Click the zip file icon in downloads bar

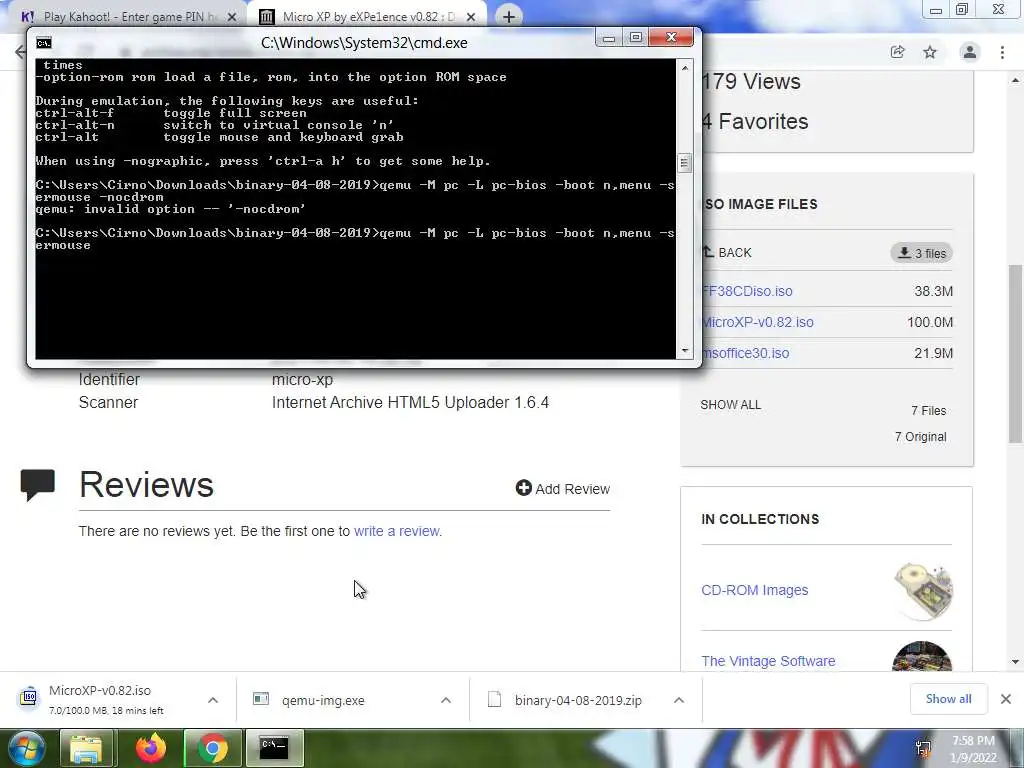coord(494,699)
